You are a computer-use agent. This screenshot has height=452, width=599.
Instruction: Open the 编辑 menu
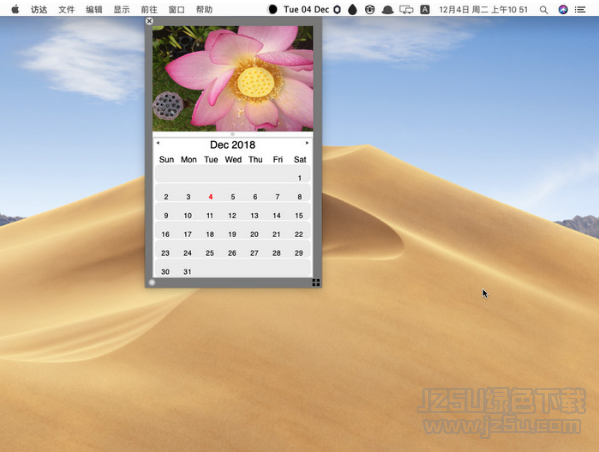(x=94, y=10)
